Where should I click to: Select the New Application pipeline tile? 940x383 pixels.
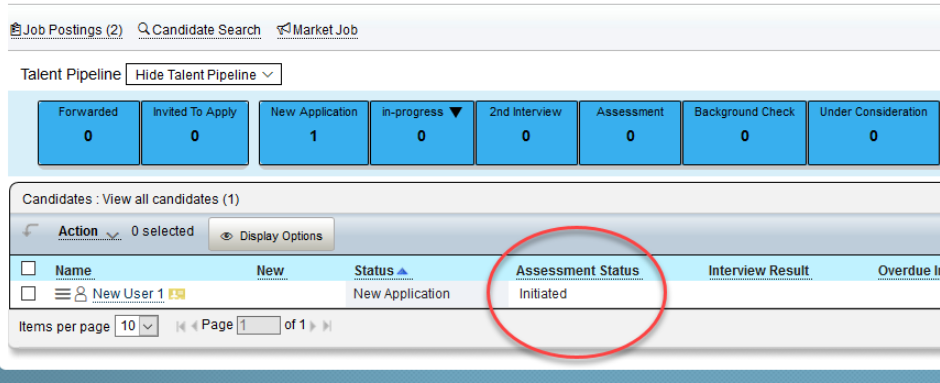point(314,132)
